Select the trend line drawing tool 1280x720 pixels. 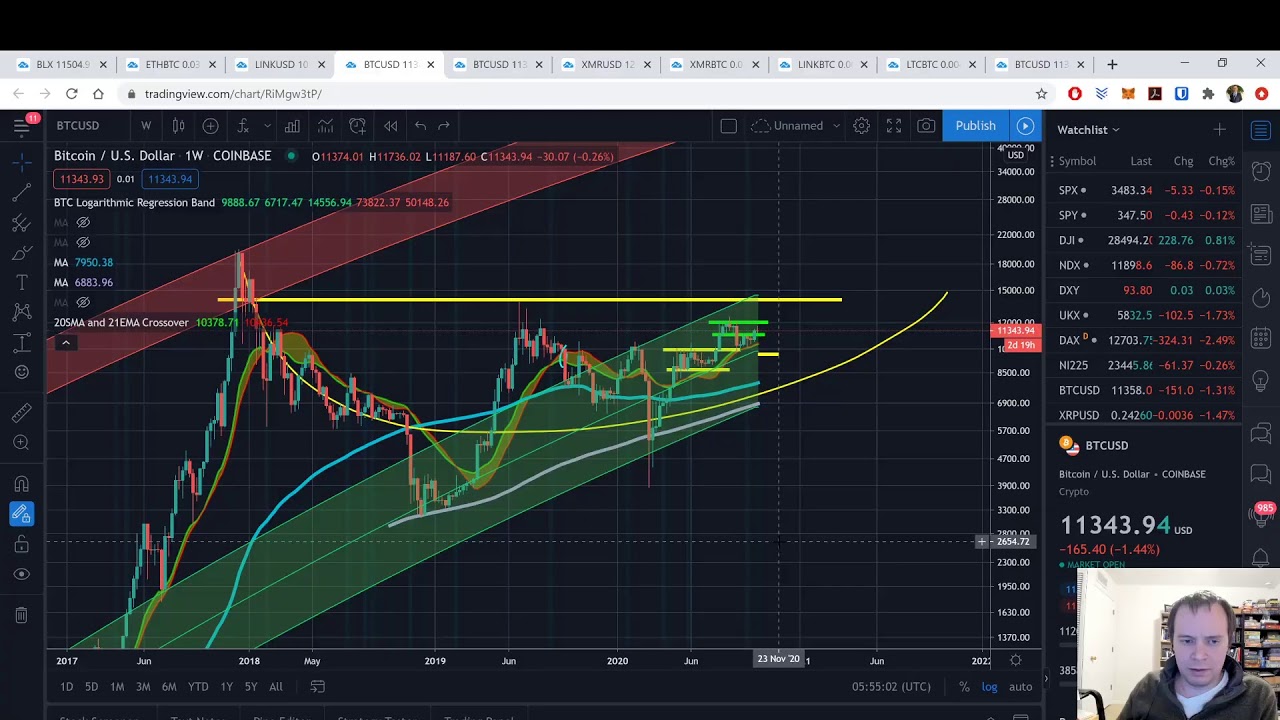point(21,191)
